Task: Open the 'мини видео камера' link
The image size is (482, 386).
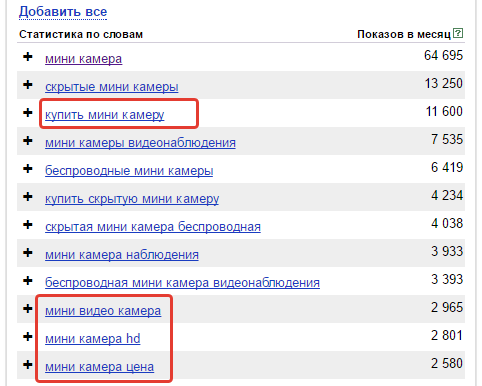Action: [103, 311]
